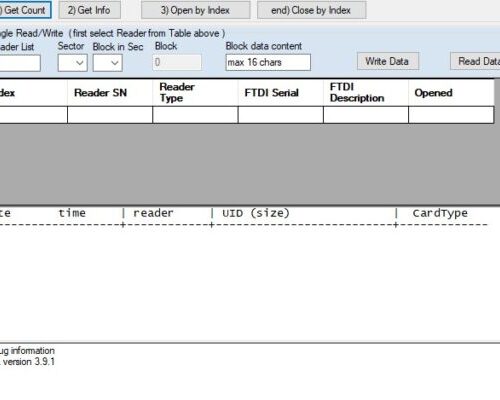The image size is (500, 400).
Task: Click the 'reader' log header text
Action: click(153, 213)
